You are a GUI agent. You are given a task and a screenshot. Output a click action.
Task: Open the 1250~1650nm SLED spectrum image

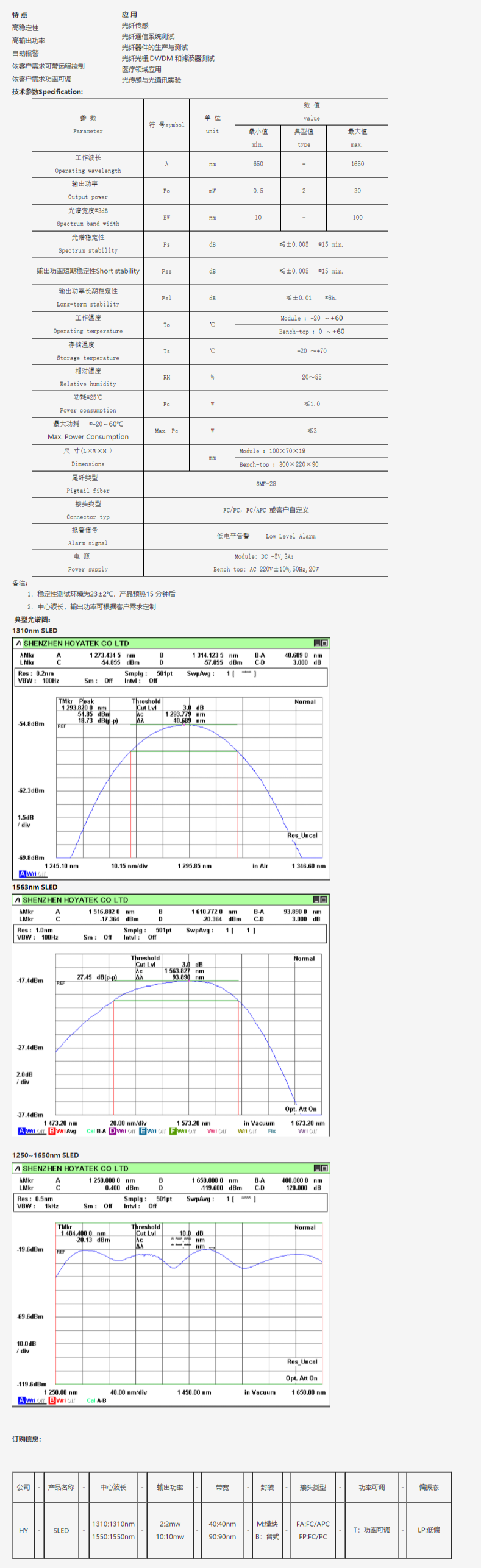point(171,1285)
